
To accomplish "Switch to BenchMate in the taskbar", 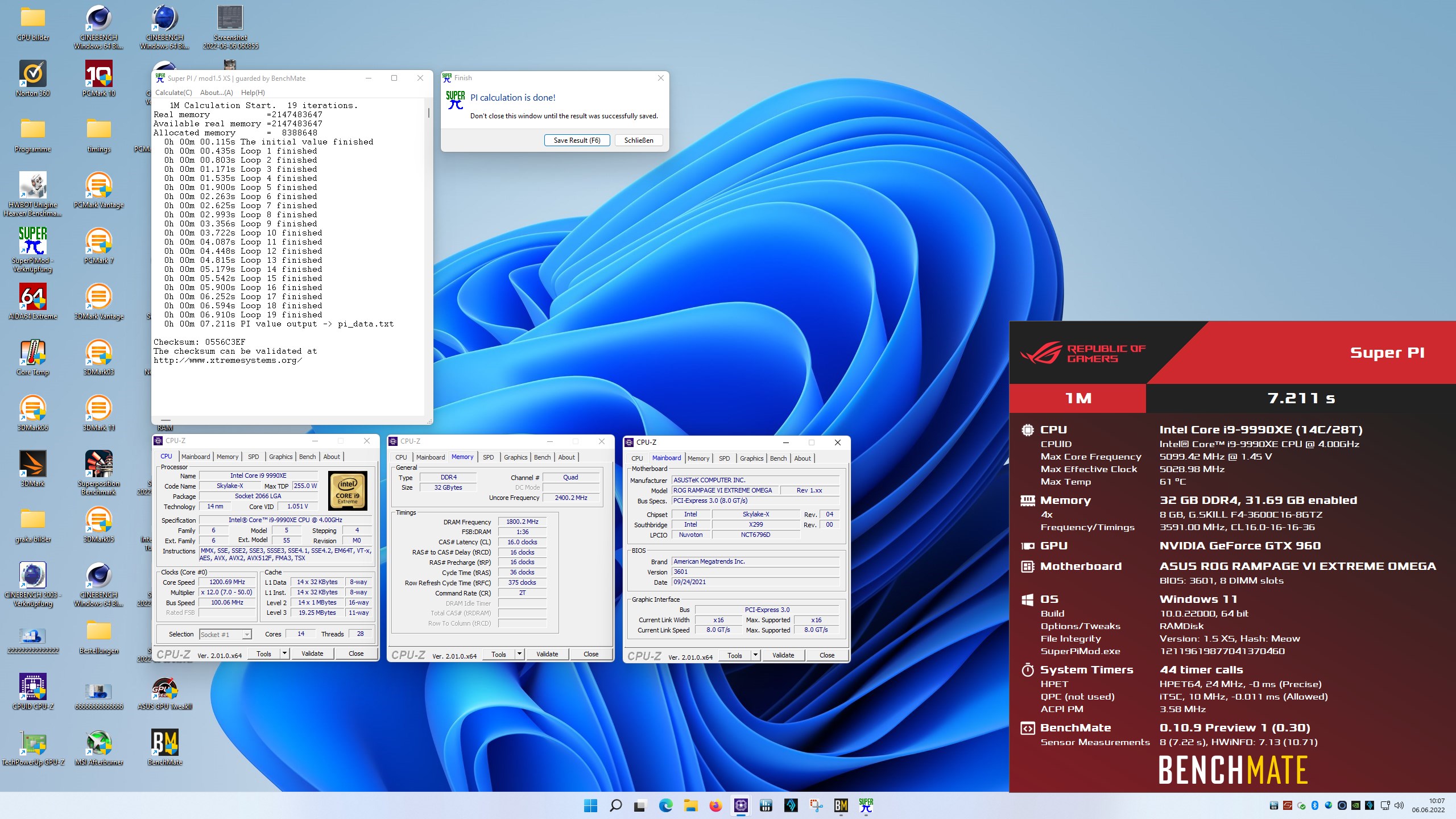I will coord(841,805).
